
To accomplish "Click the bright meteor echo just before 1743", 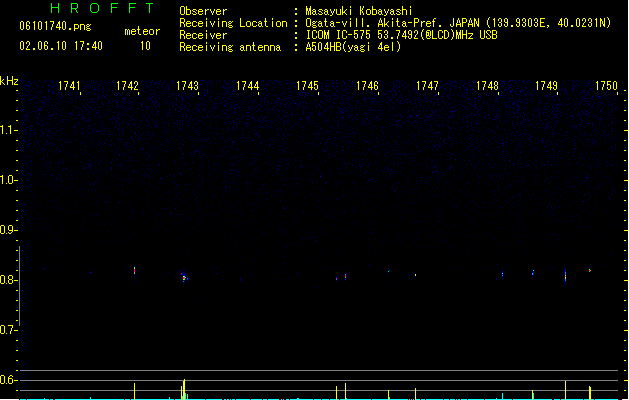I will tap(184, 277).
